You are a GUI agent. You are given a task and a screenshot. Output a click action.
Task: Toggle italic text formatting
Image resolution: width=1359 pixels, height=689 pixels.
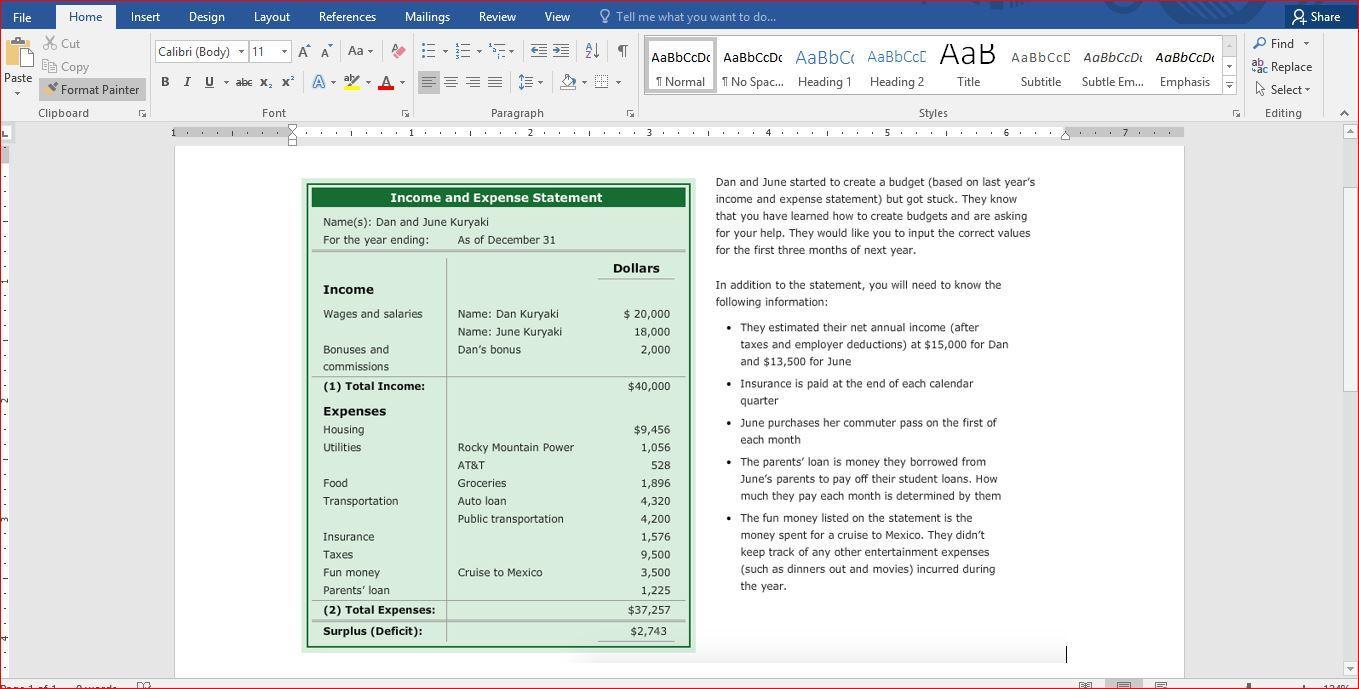[187, 82]
